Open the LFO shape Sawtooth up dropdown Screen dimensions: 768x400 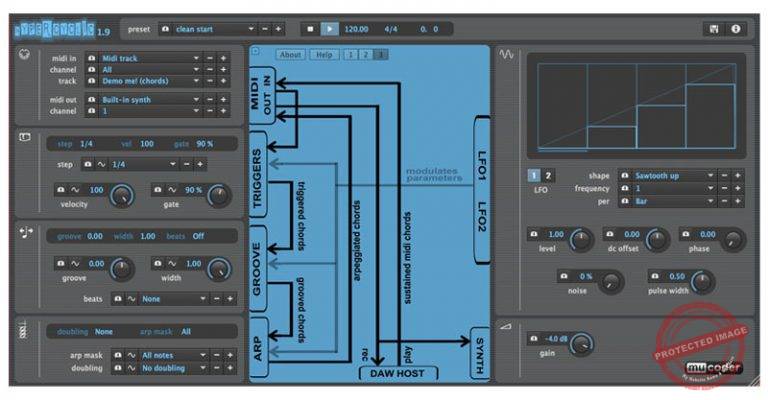(673, 175)
